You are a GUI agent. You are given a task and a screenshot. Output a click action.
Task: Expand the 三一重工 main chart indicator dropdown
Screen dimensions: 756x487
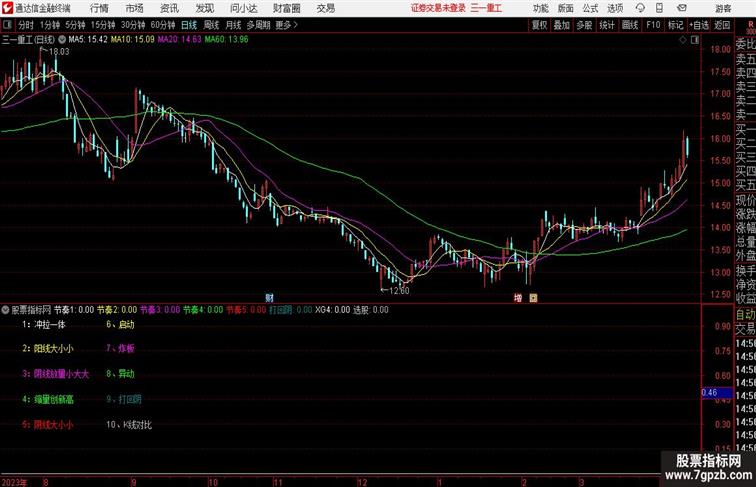click(62, 40)
